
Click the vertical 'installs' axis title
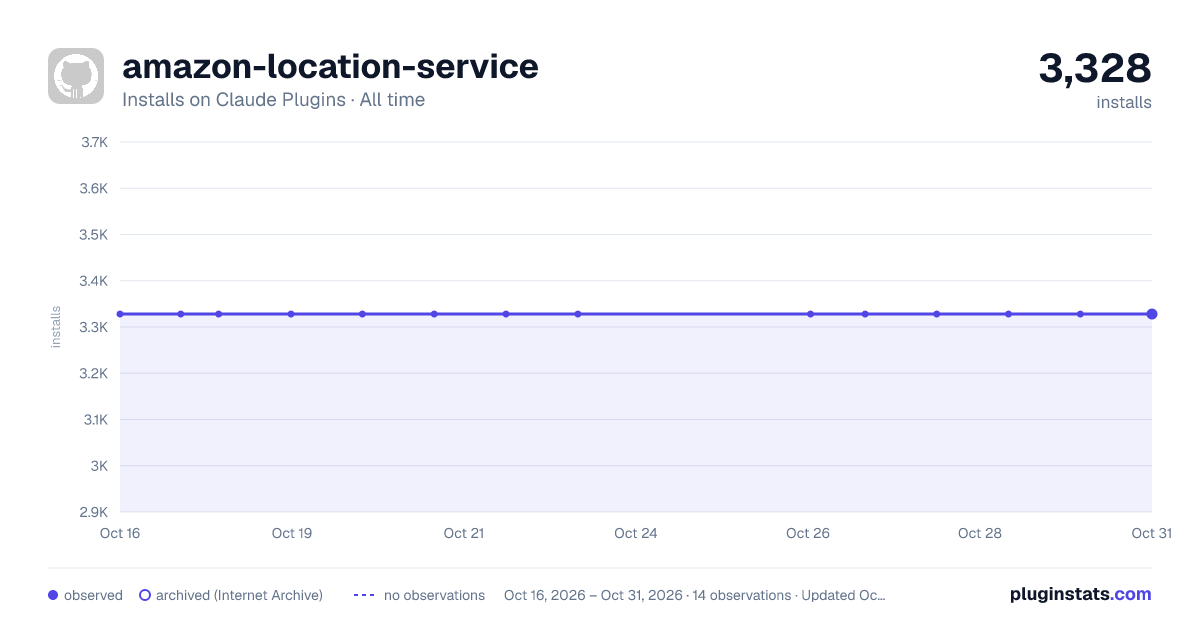(x=56, y=327)
